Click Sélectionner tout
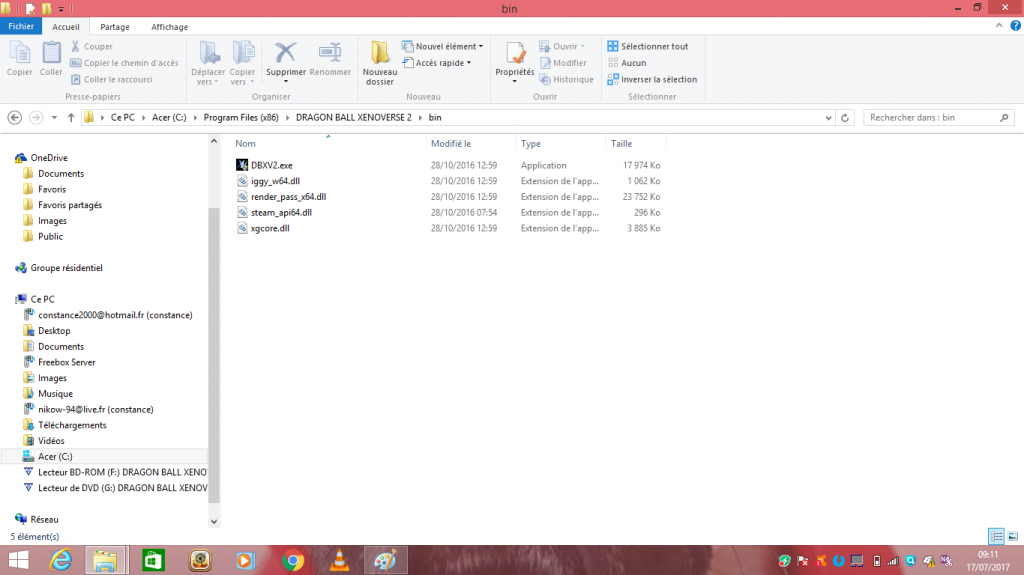The height and width of the screenshot is (575, 1024). (648, 46)
